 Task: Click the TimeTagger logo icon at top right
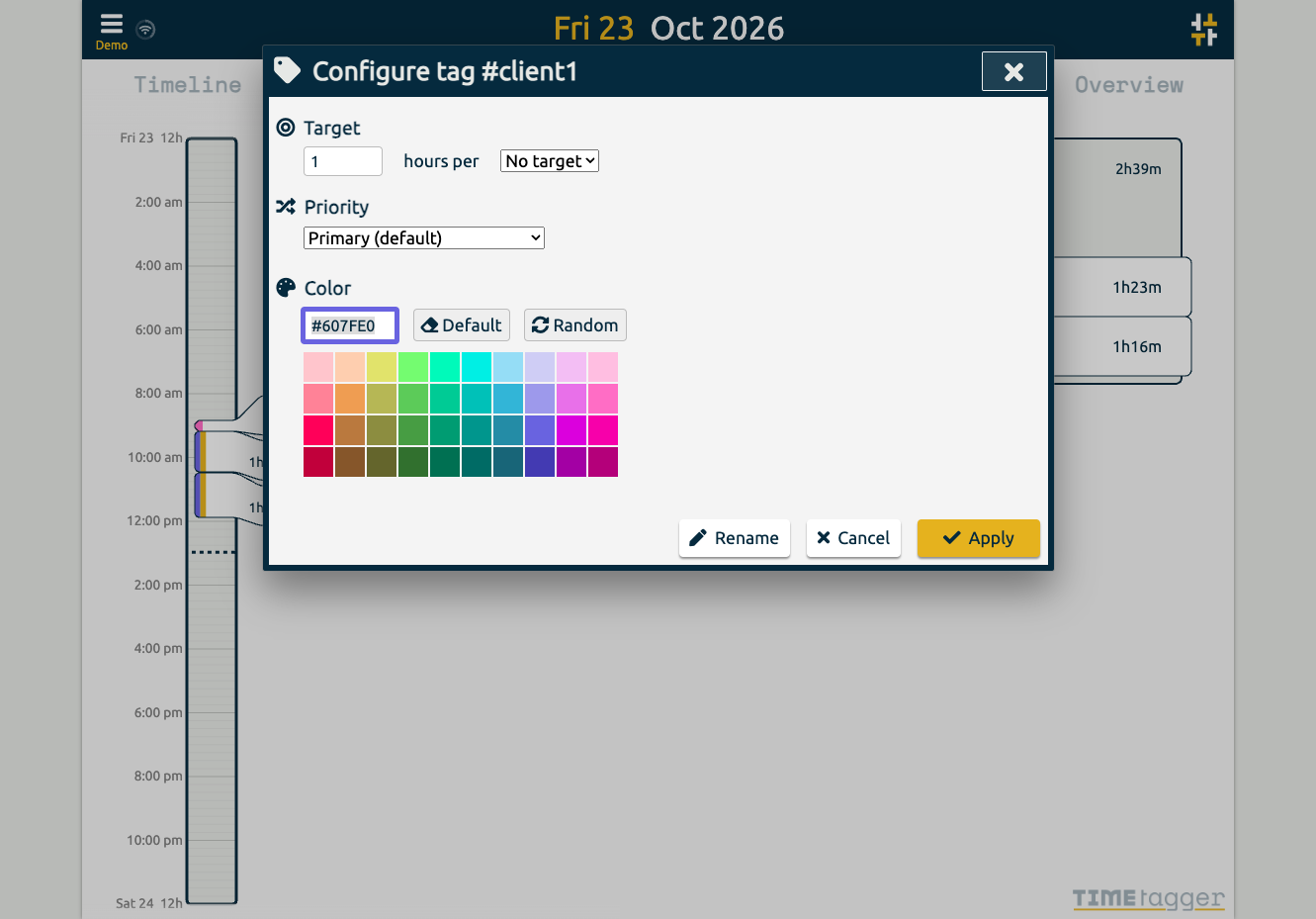(1204, 29)
